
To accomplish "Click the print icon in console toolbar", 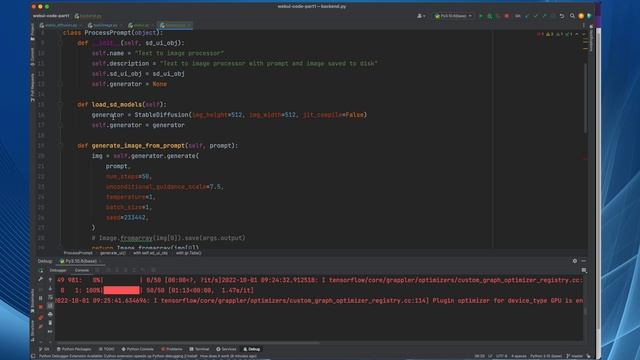I will pyautogui.click(x=50, y=314).
